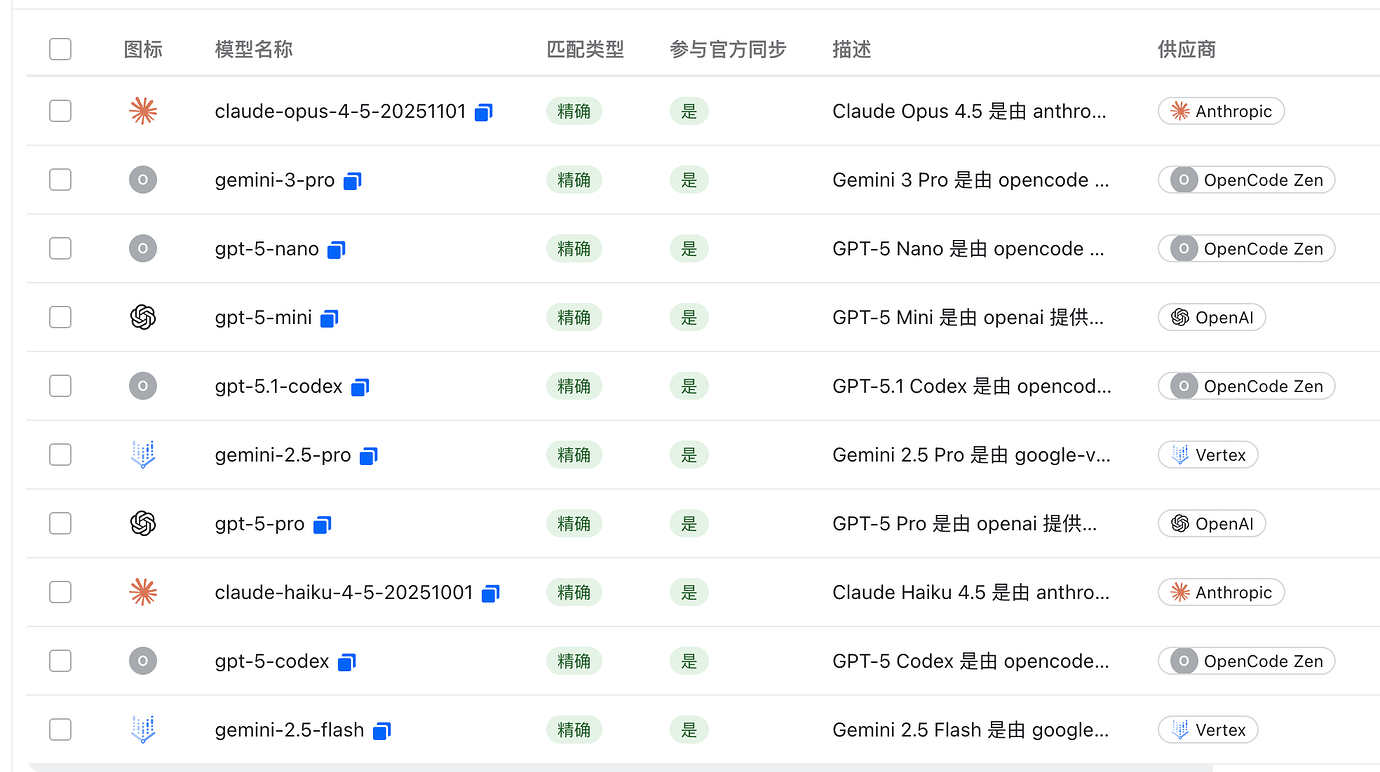Click the Anthropic logo in claude-haiku row's icon column
This screenshot has height=772, width=1380.
tap(143, 592)
